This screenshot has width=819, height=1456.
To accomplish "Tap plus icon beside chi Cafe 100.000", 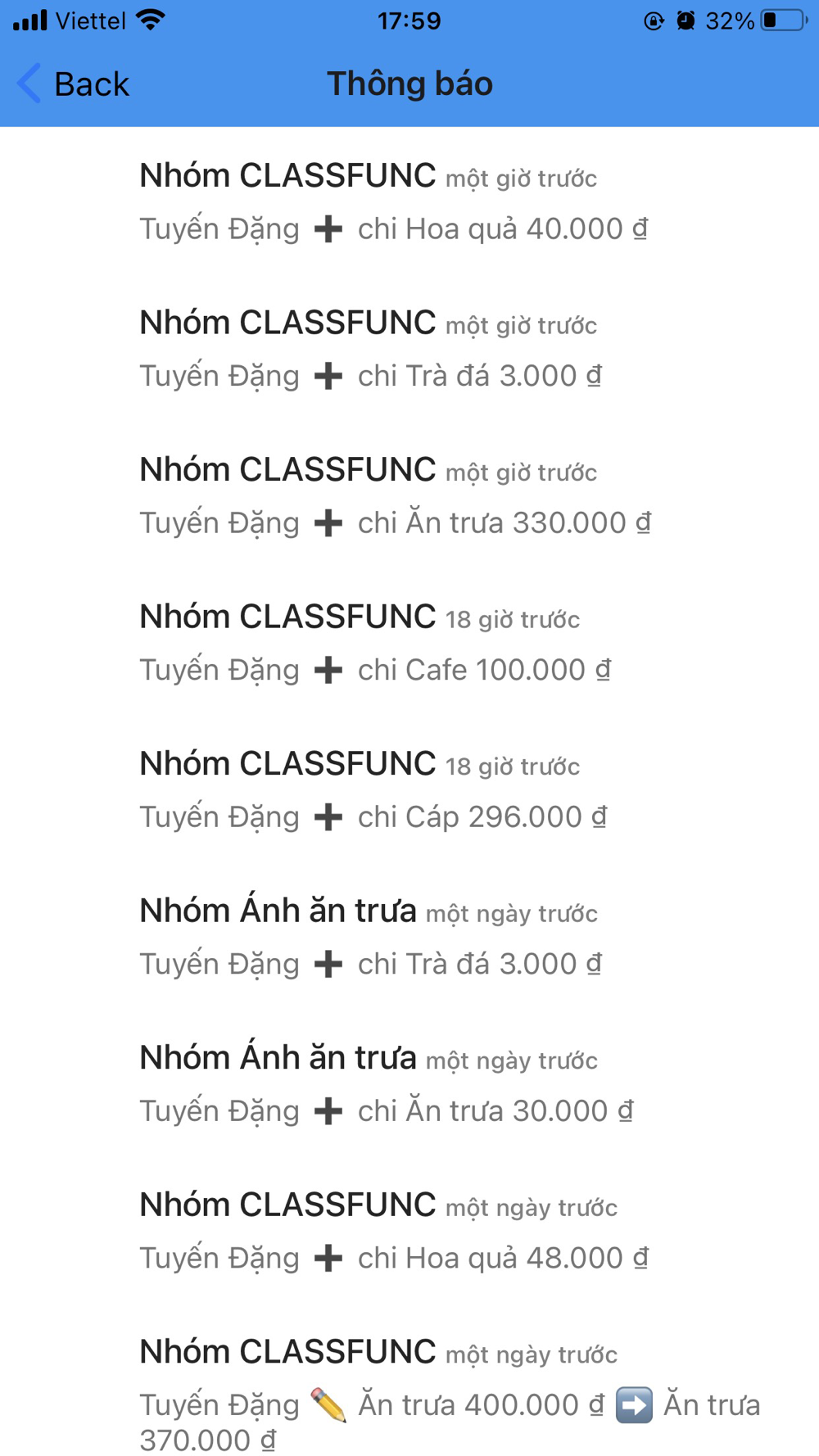I will (328, 671).
